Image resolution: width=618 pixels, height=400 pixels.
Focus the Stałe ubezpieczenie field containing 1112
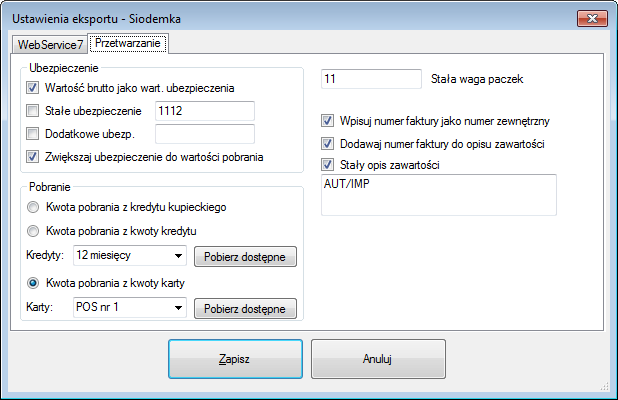pyautogui.click(x=205, y=111)
